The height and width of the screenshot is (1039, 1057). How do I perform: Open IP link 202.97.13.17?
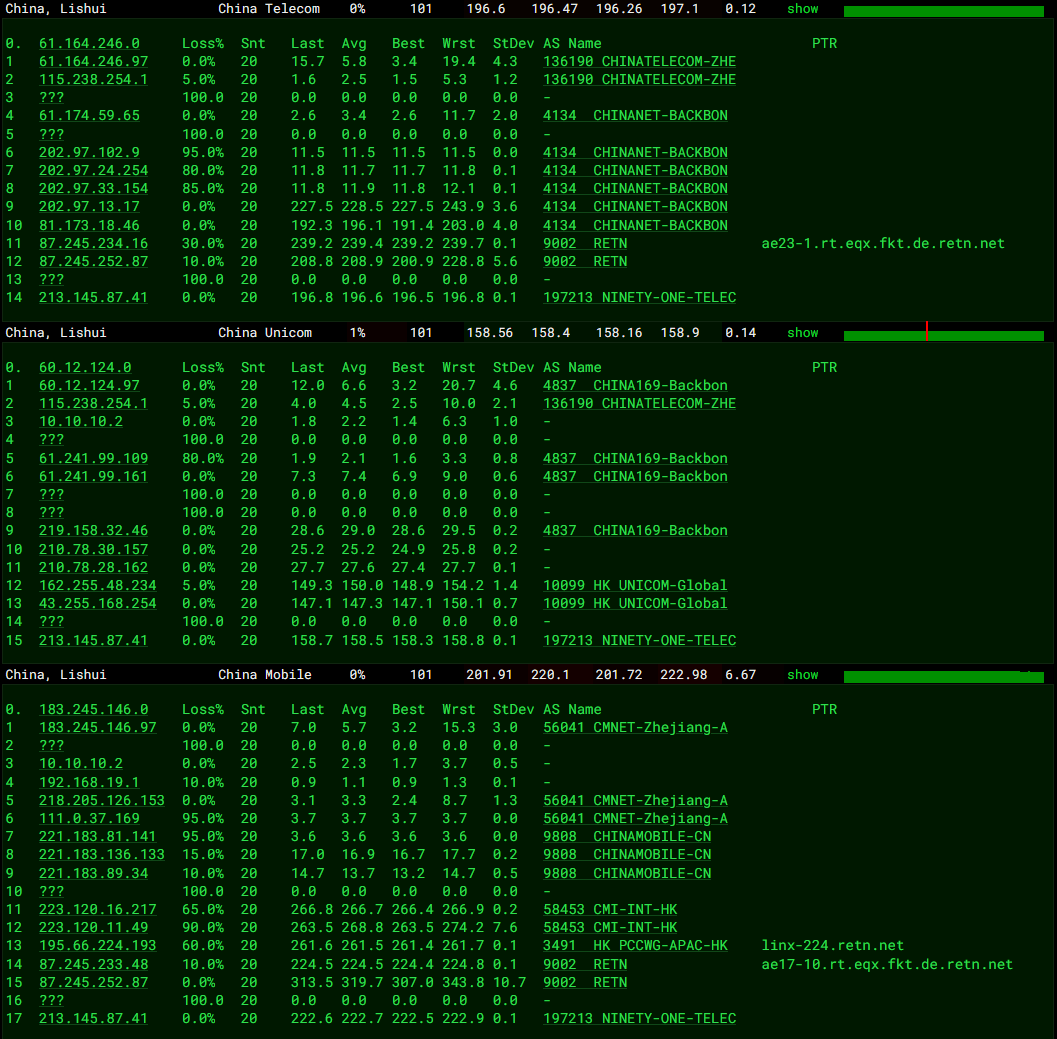89,206
